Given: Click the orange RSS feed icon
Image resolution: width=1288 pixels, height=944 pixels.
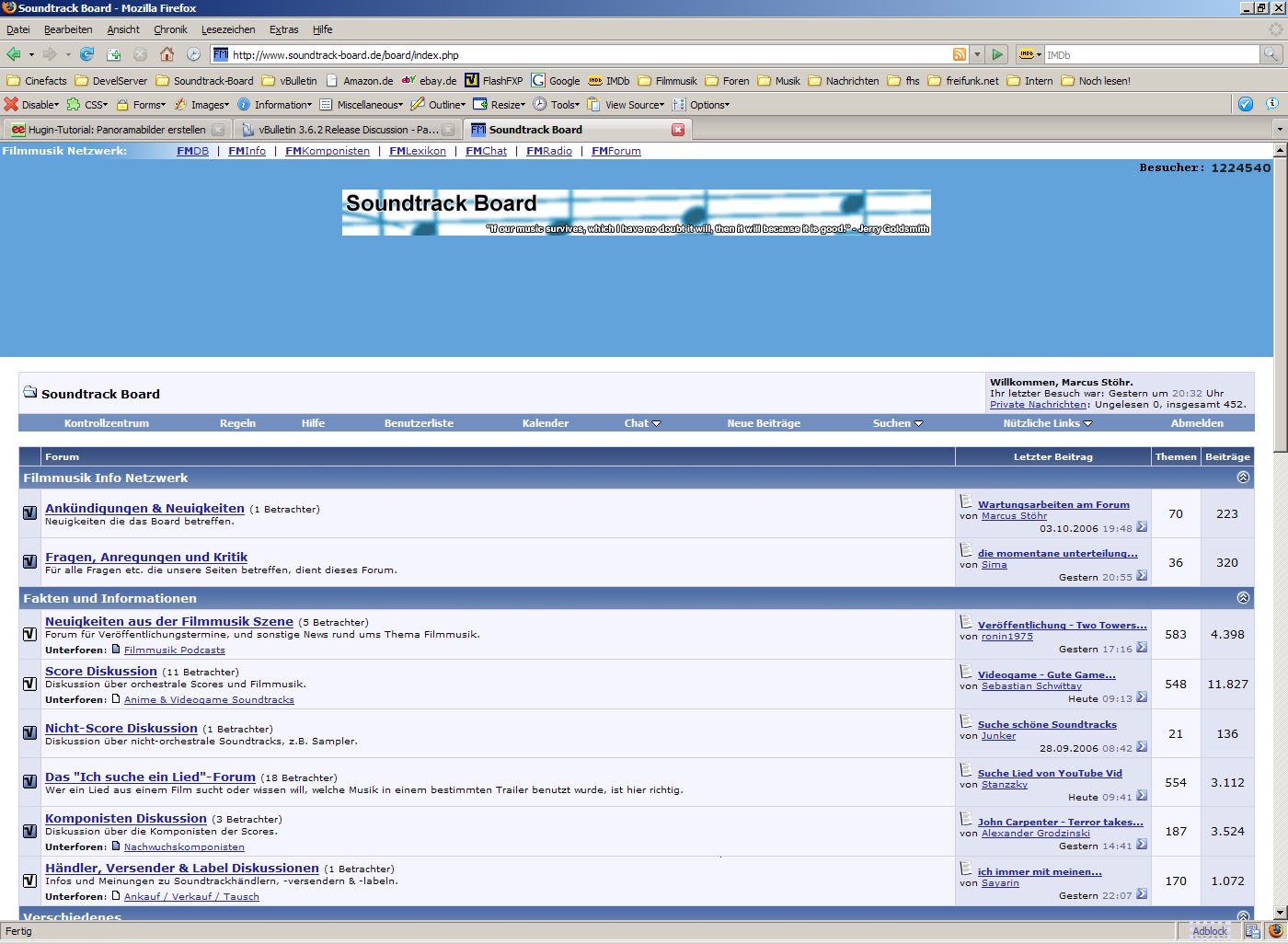Looking at the screenshot, I should coord(960,54).
